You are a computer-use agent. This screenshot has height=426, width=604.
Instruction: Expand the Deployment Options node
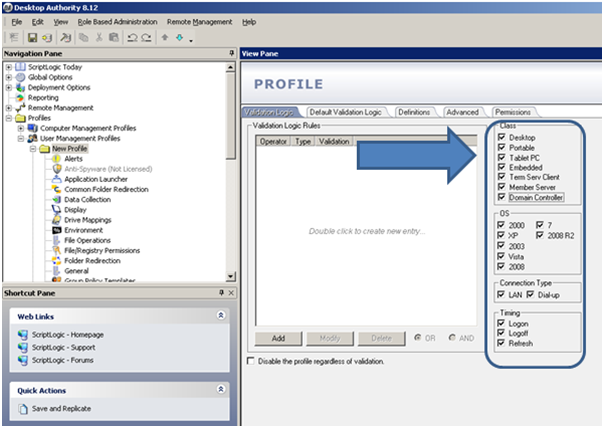9,87
